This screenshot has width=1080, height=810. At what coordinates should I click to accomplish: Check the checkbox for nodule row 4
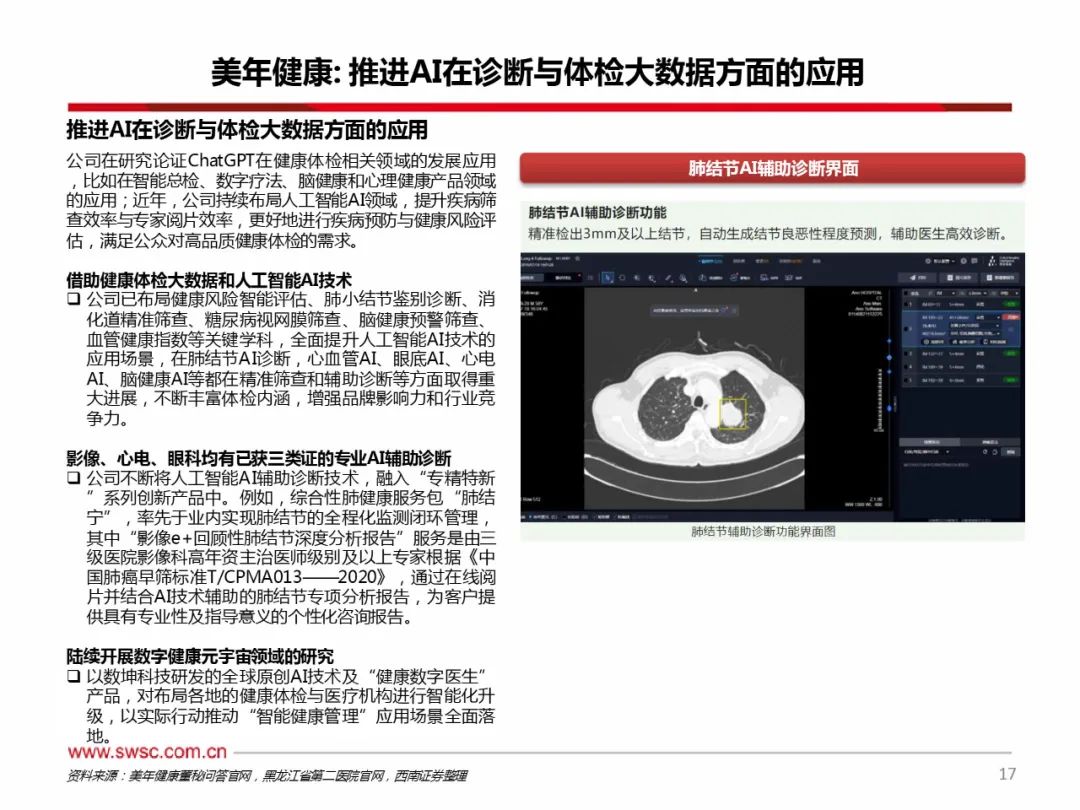(x=906, y=366)
